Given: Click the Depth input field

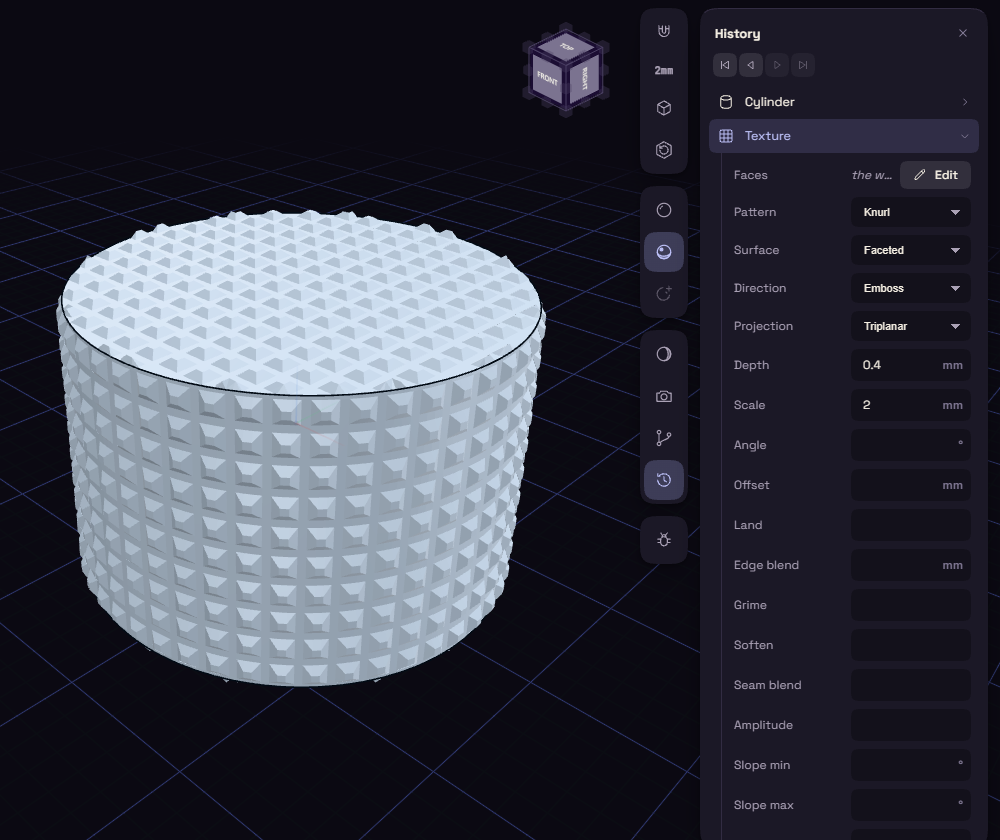Looking at the screenshot, I should (911, 365).
